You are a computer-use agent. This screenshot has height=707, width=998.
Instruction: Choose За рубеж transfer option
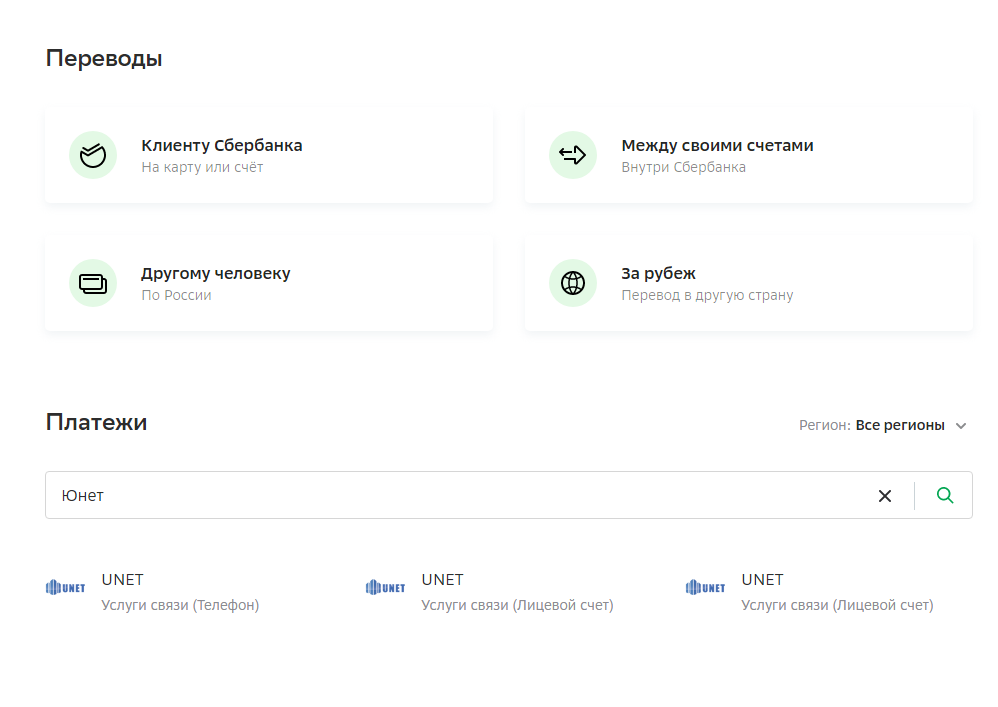pyautogui.click(x=748, y=283)
